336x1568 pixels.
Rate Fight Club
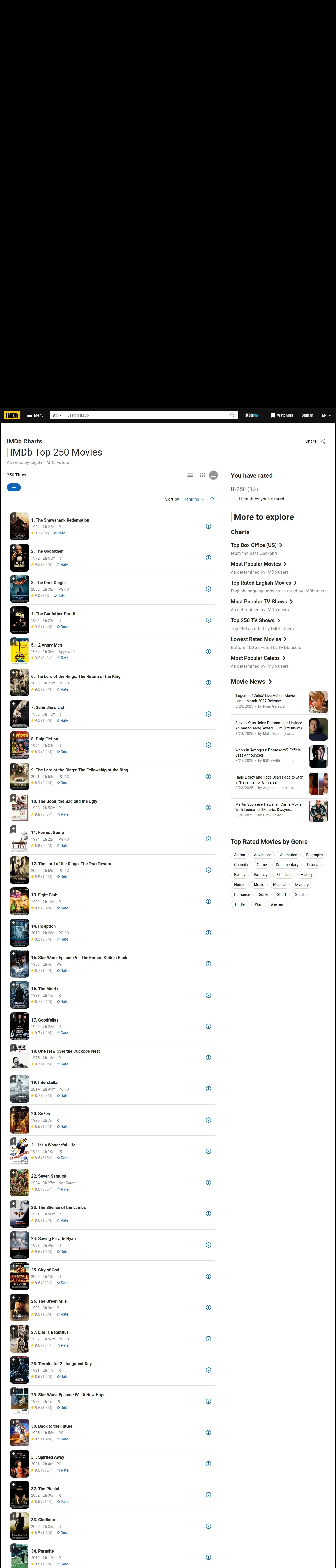point(63,908)
